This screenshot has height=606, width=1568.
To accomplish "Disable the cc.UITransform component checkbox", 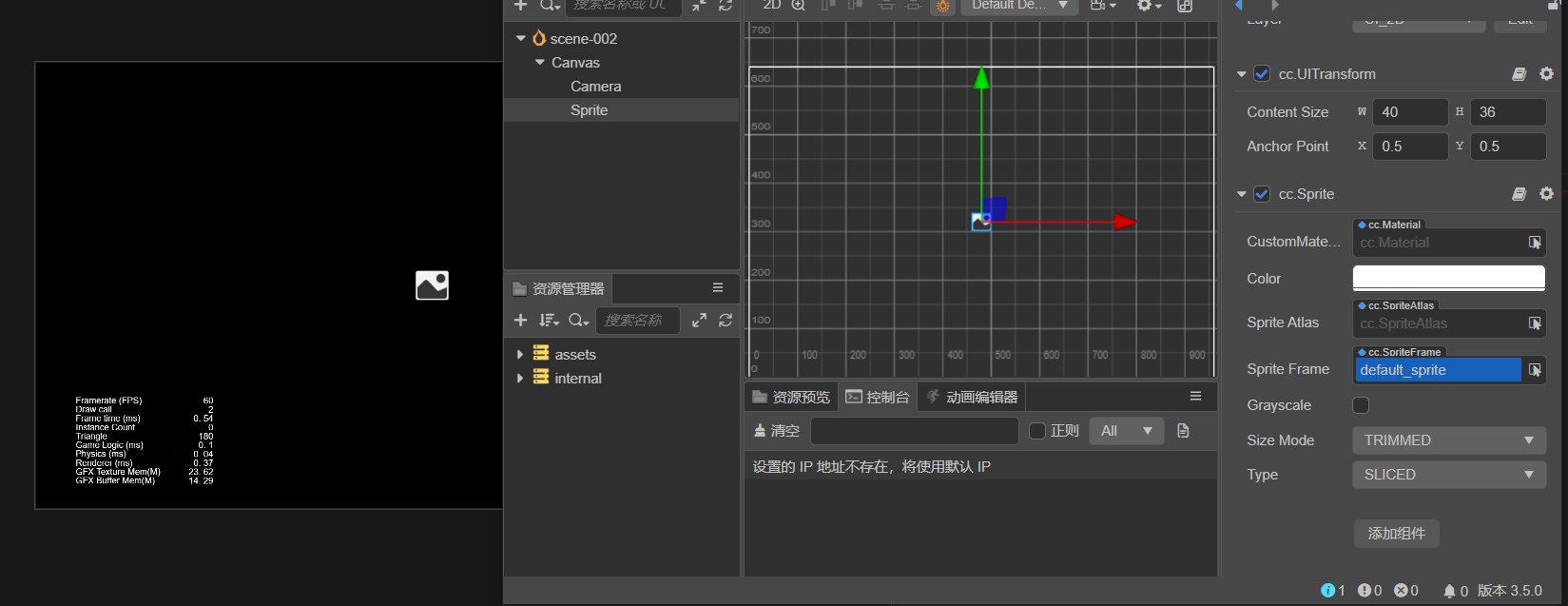I will [x=1262, y=73].
